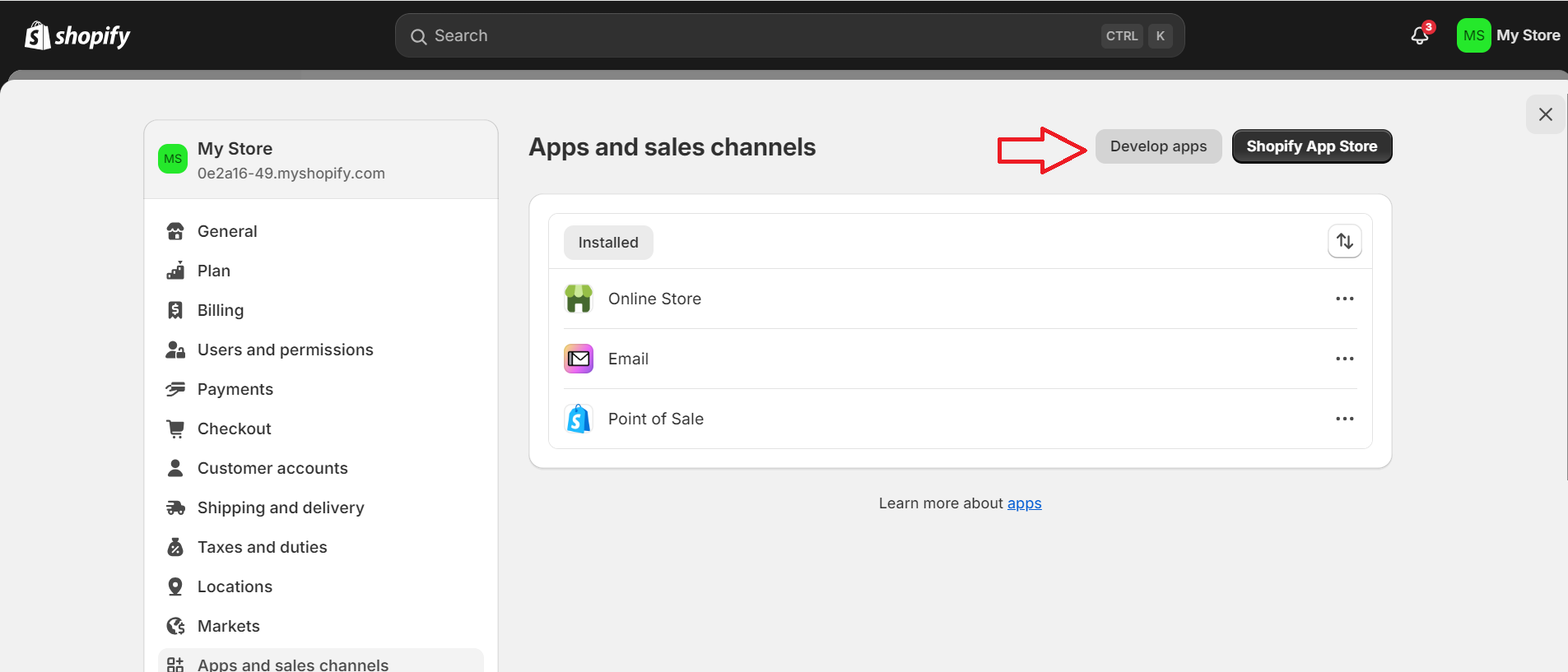Viewport: 1568px width, 672px height.
Task: Open Locations settings
Action: pyautogui.click(x=321, y=586)
